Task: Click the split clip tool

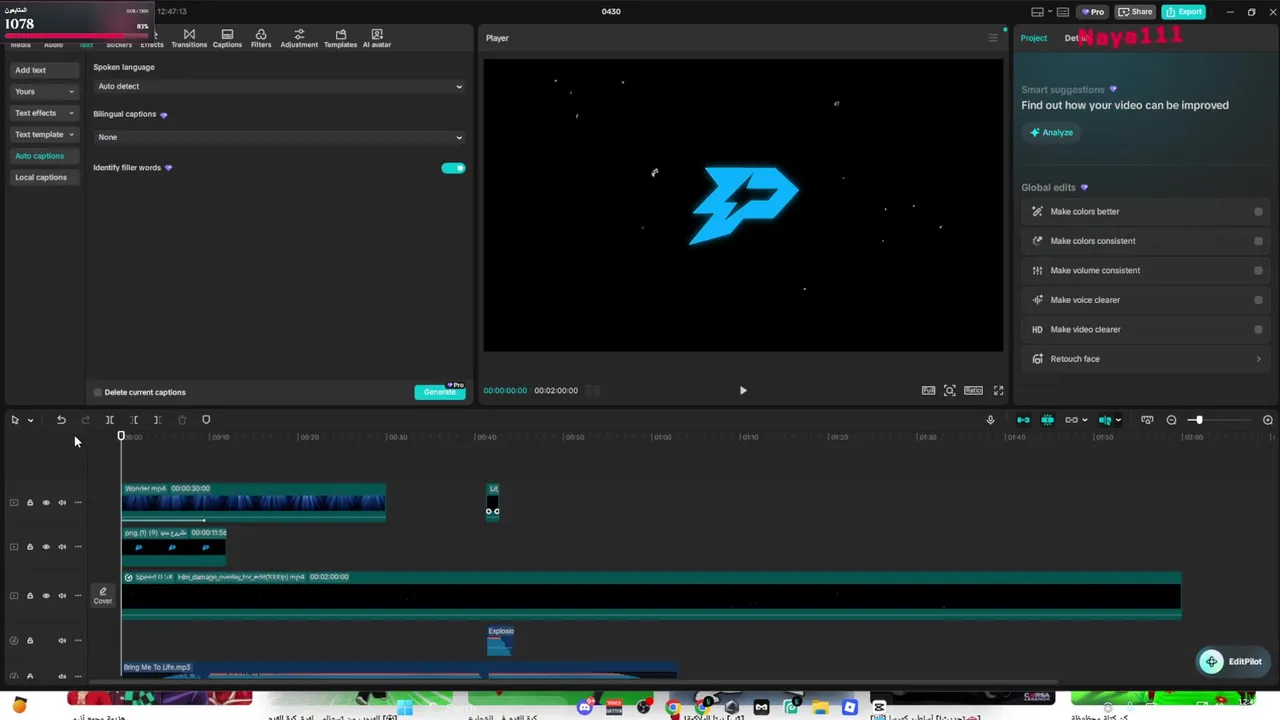Action: click(x=110, y=420)
